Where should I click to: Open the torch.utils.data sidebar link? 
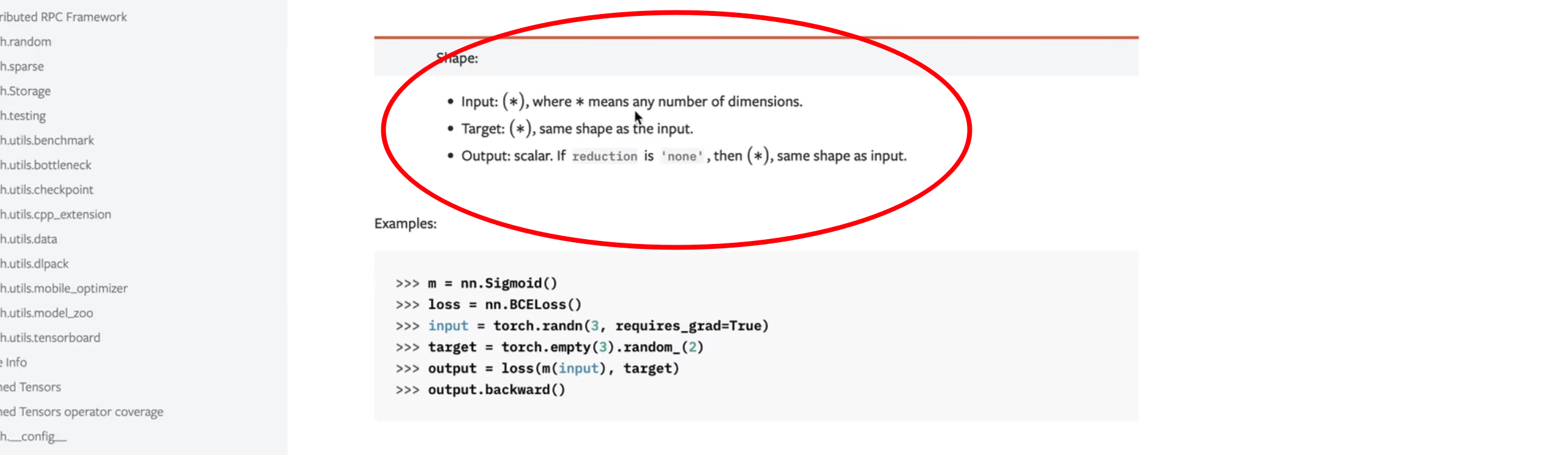pyautogui.click(x=29, y=239)
